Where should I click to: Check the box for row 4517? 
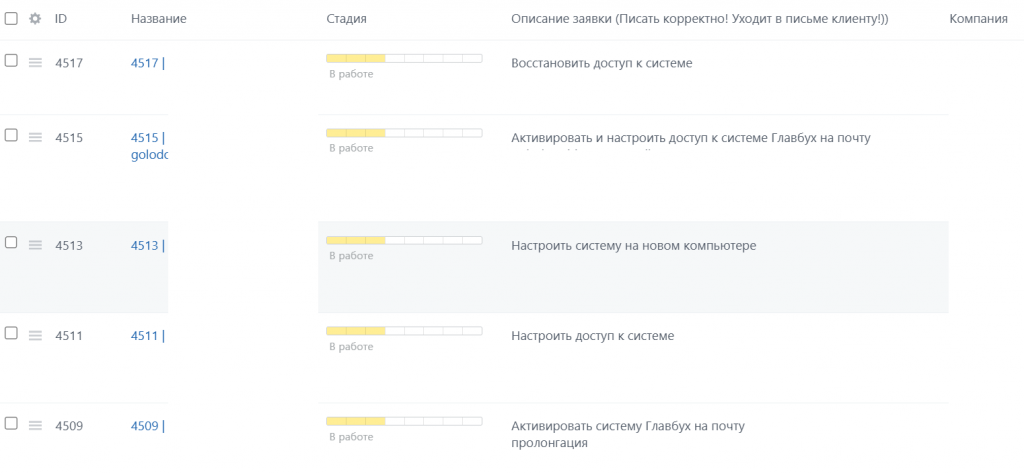[11, 61]
